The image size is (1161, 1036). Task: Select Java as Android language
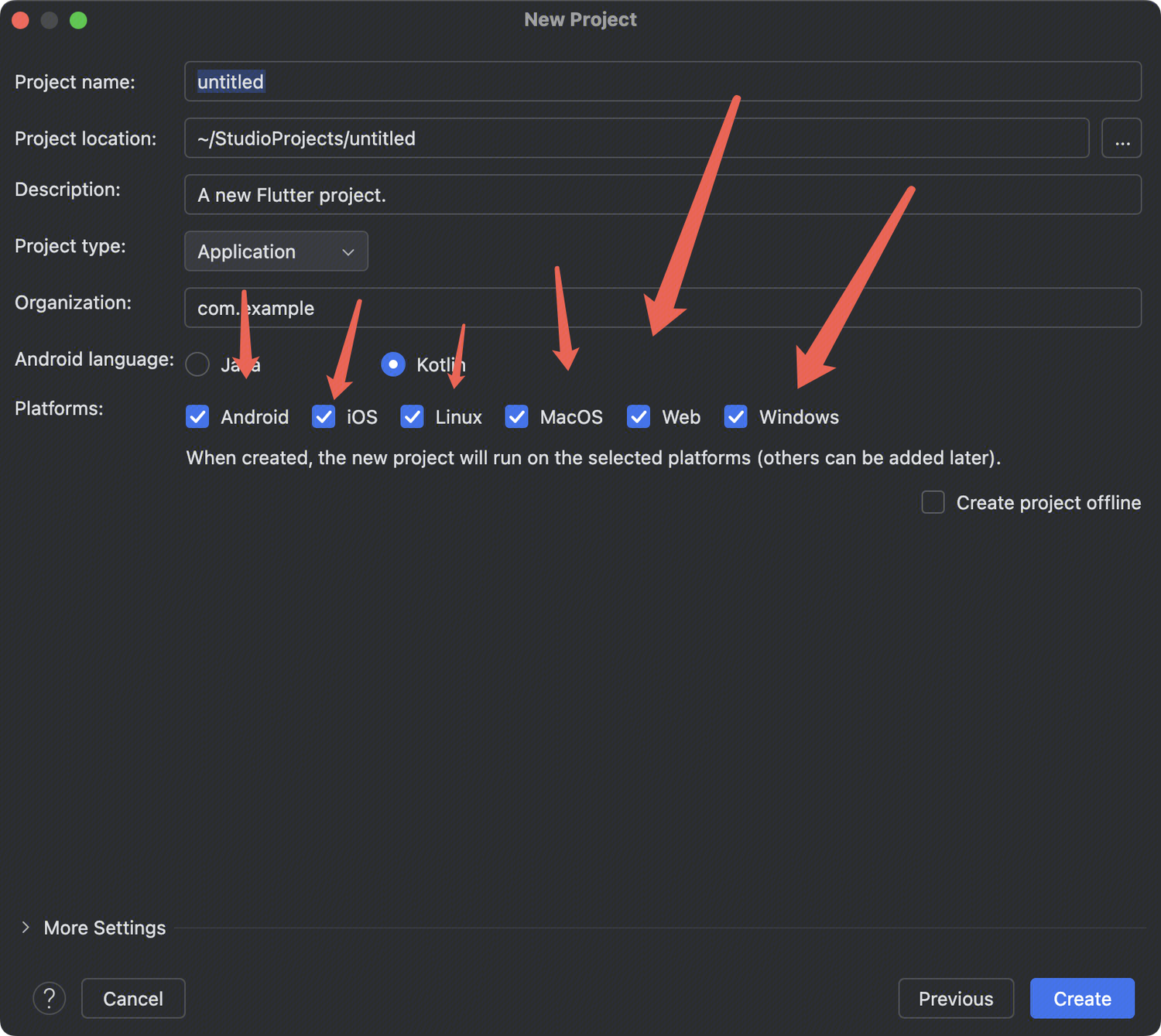pos(198,364)
